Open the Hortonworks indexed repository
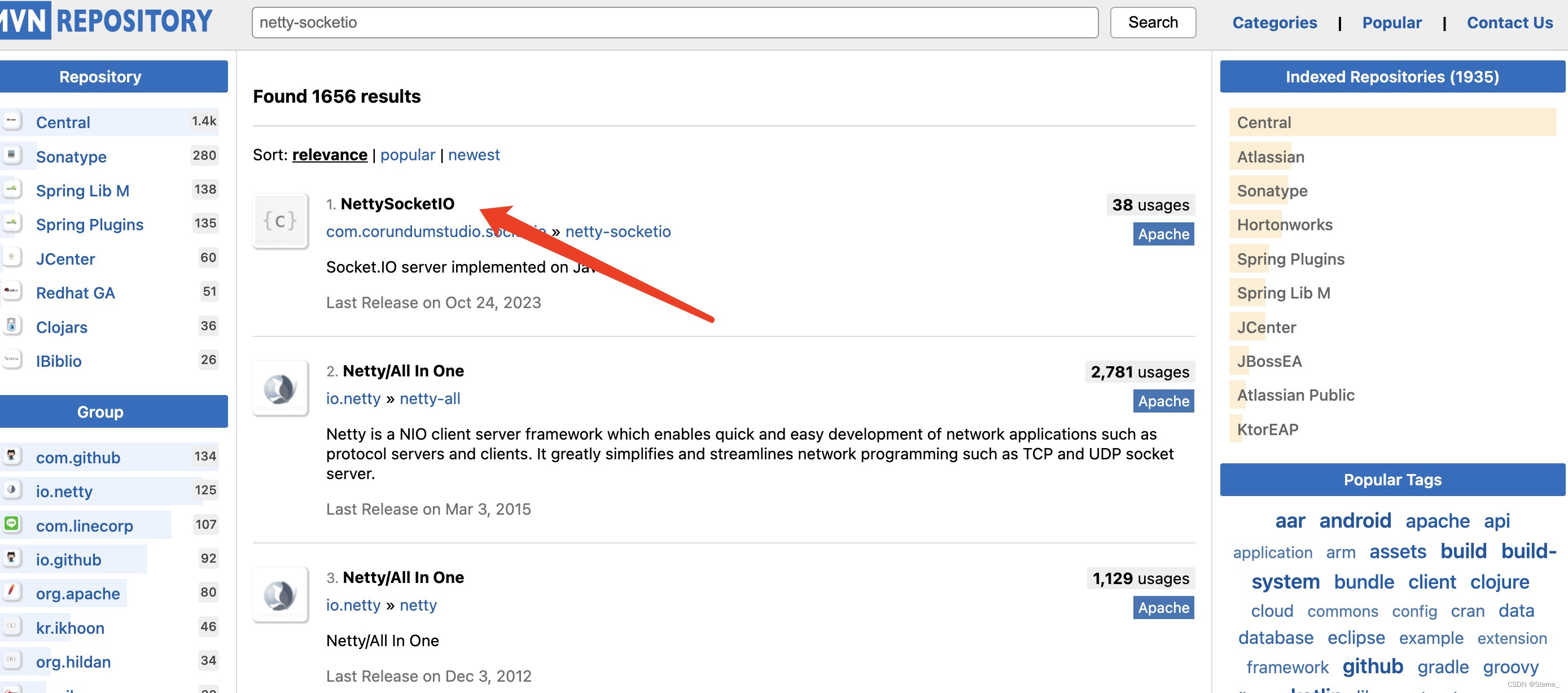Image resolution: width=1568 pixels, height=693 pixels. point(1284,225)
